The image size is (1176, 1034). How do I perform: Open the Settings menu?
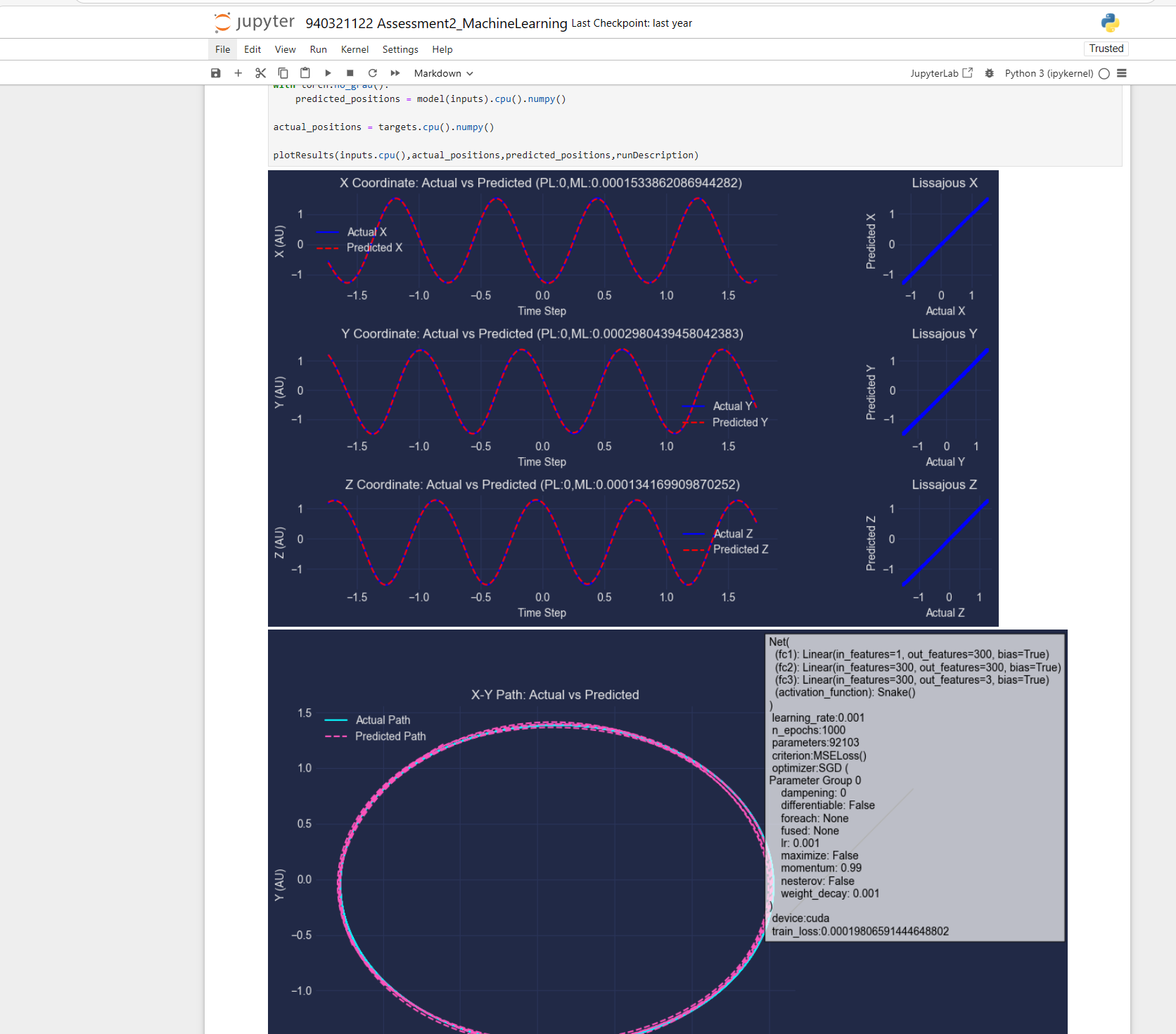(400, 49)
